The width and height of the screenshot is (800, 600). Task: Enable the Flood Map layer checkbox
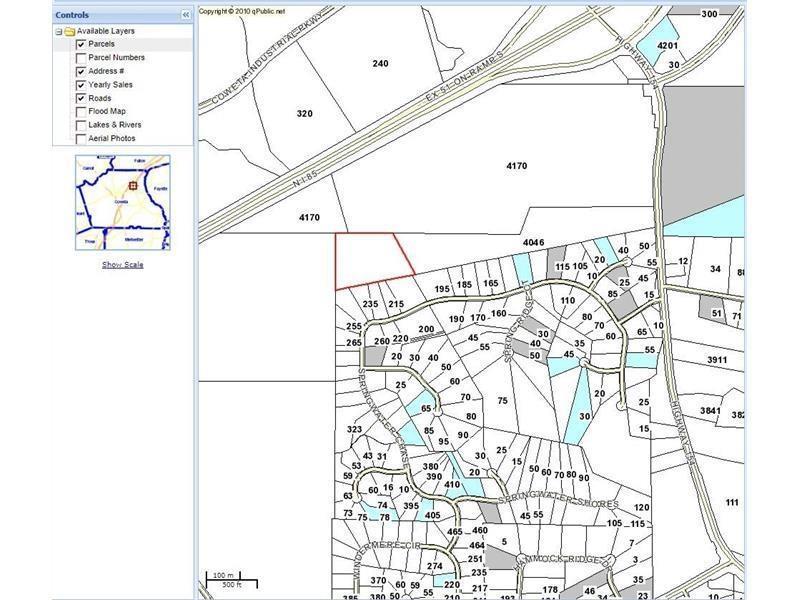[x=81, y=112]
